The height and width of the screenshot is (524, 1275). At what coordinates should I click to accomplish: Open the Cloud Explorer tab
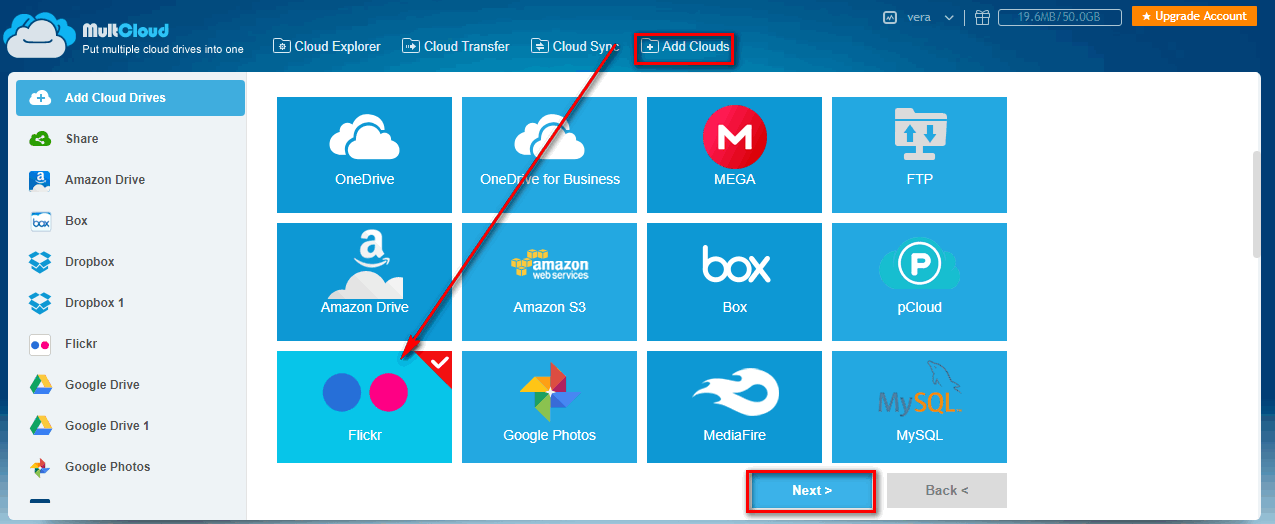point(327,46)
